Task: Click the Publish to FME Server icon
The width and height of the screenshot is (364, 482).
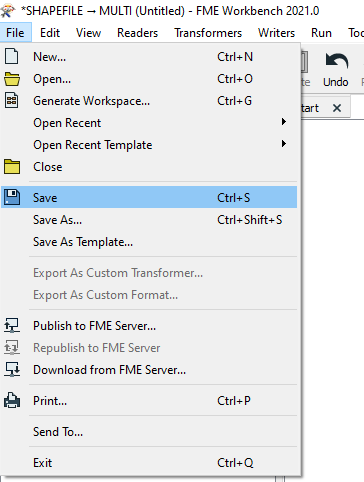Action: click(12, 325)
